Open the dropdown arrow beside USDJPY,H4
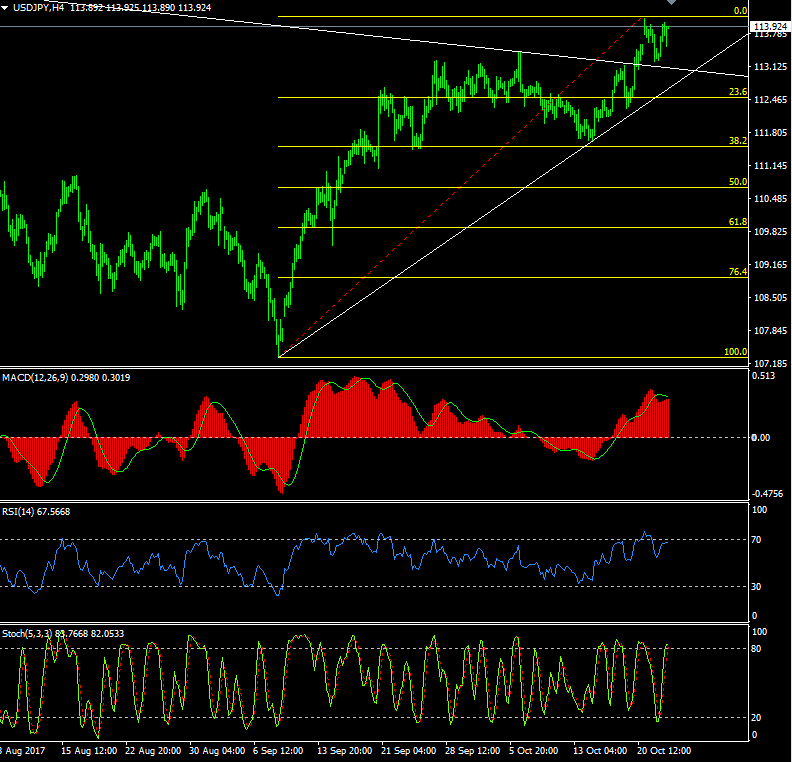 (5, 8)
